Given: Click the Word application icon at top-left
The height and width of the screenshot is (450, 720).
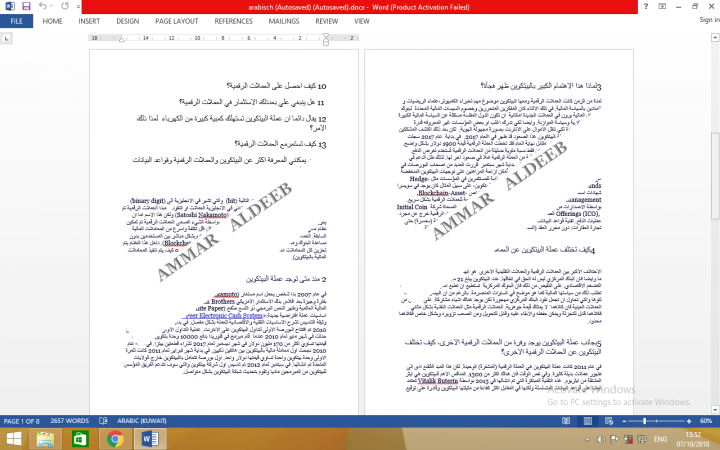Looking at the screenshot, I should pyautogui.click(x=10, y=6).
